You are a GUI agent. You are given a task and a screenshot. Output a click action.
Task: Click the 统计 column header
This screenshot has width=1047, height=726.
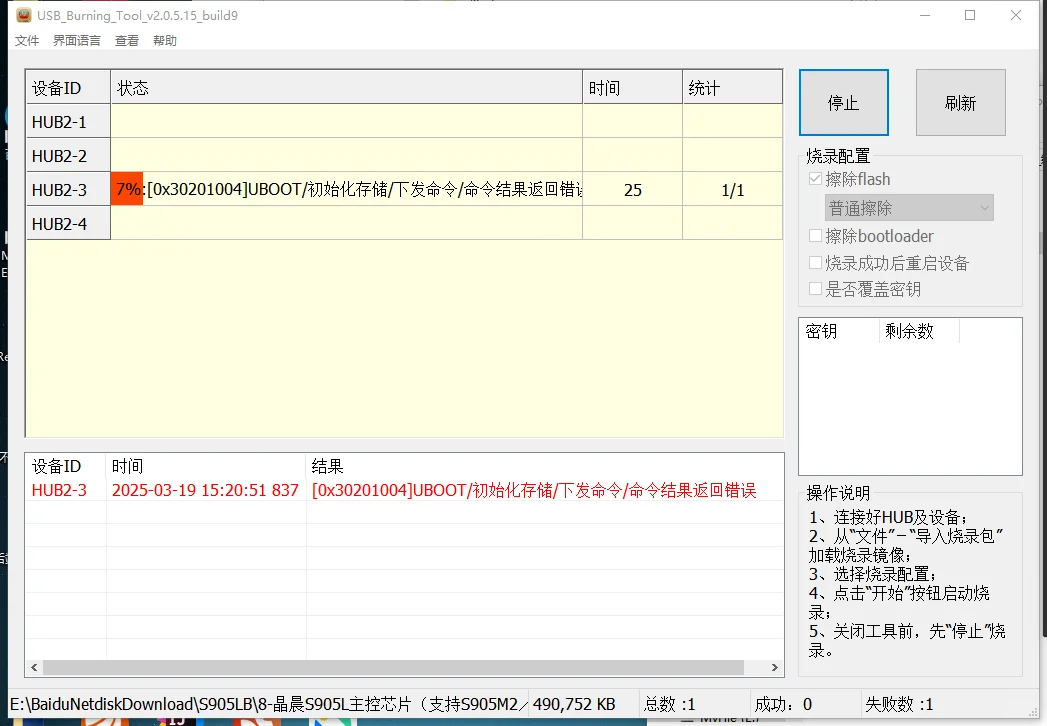tap(732, 87)
